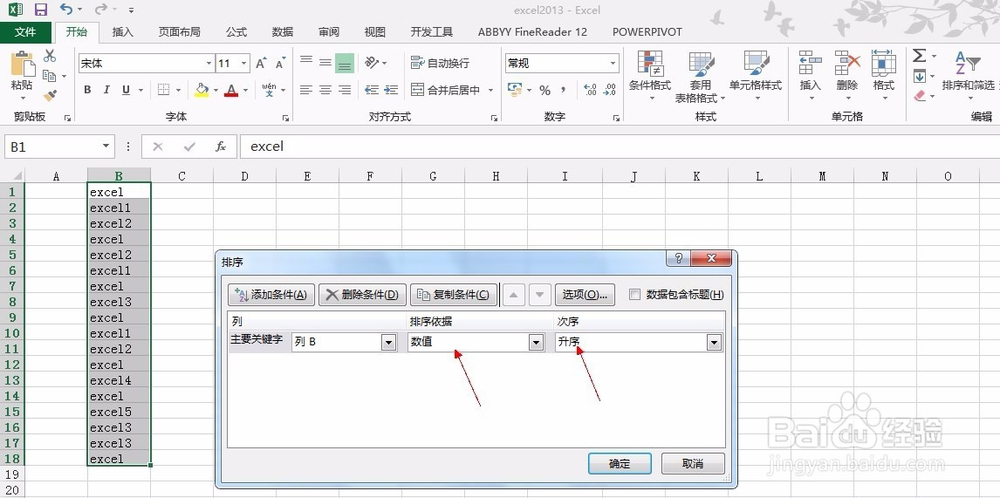Increase font size with larger A

coord(261,63)
